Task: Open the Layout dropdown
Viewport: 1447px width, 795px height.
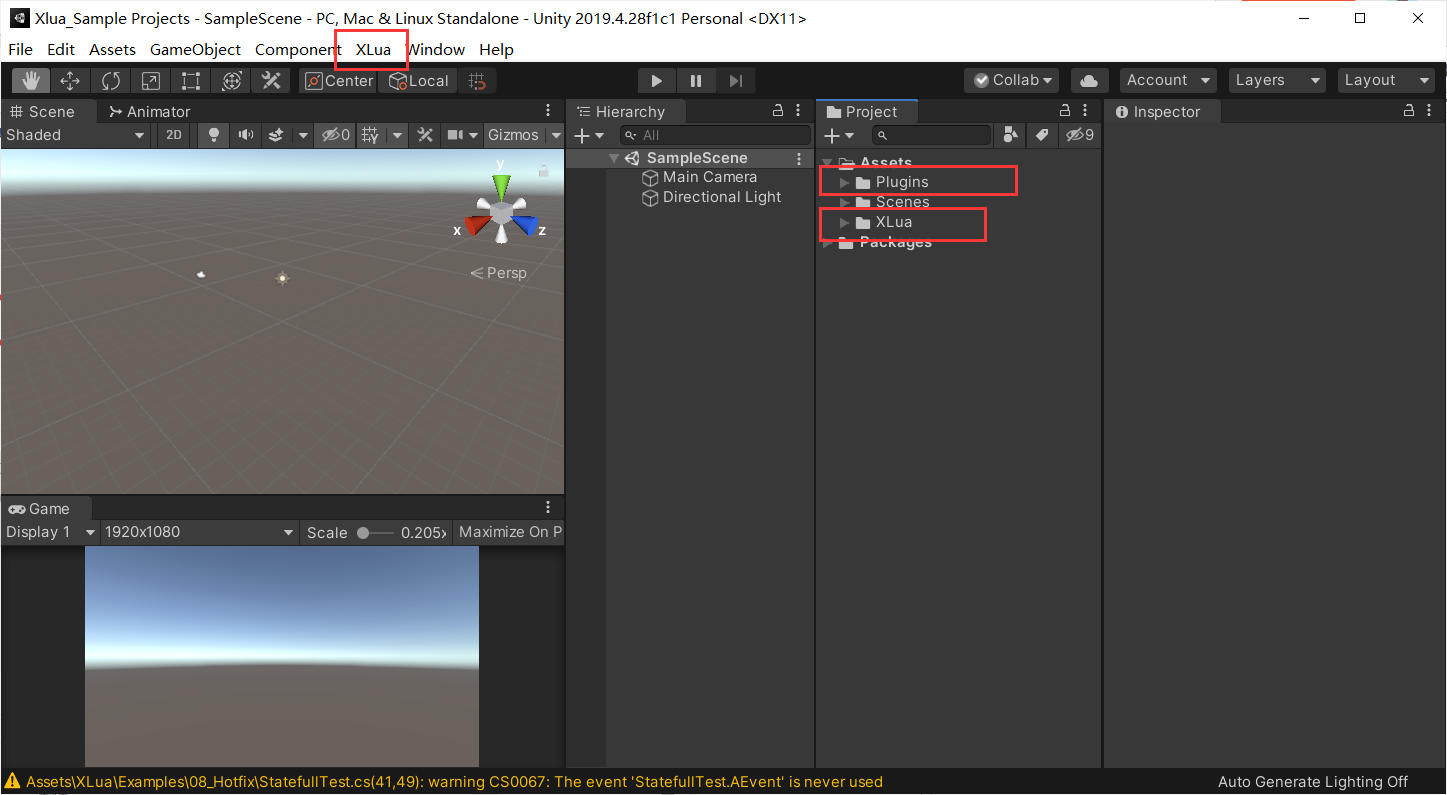Action: (x=1386, y=79)
